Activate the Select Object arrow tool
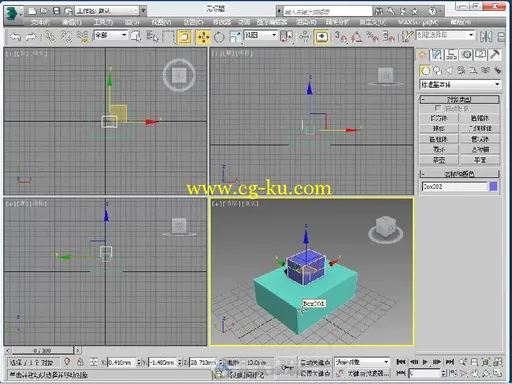The height and width of the screenshot is (384, 512). 136,37
